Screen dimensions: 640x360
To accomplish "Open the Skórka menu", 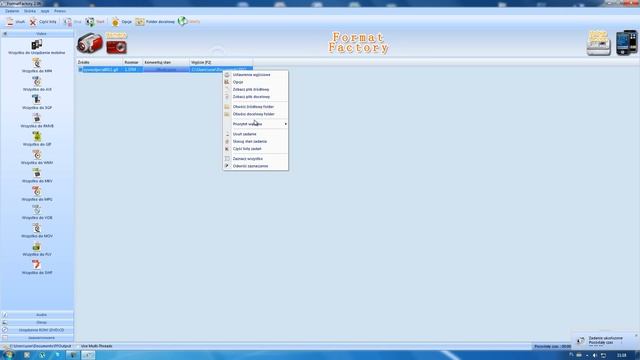I will tap(30, 11).
